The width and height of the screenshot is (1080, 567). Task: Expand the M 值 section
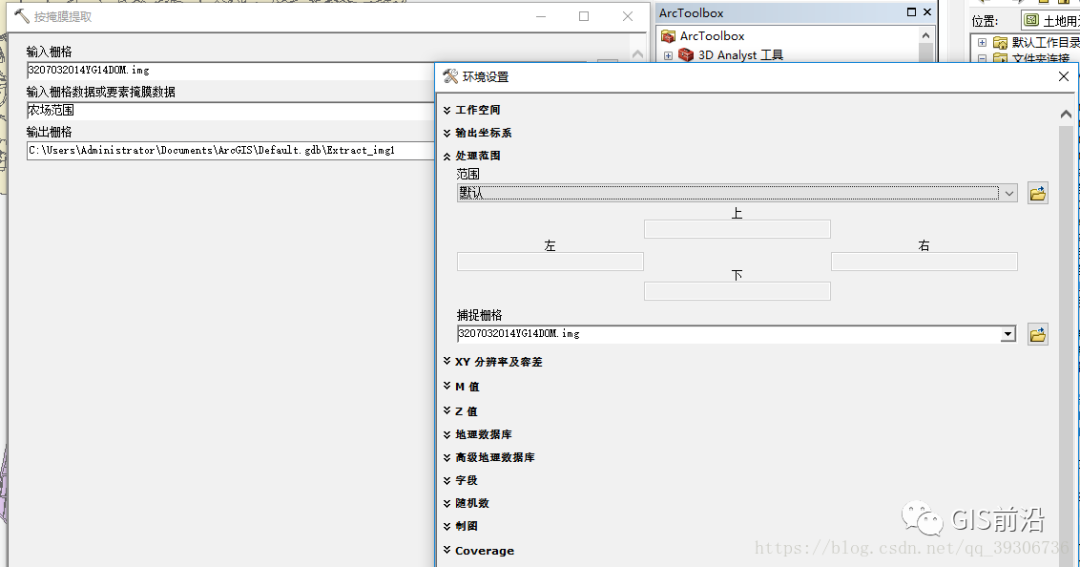447,386
